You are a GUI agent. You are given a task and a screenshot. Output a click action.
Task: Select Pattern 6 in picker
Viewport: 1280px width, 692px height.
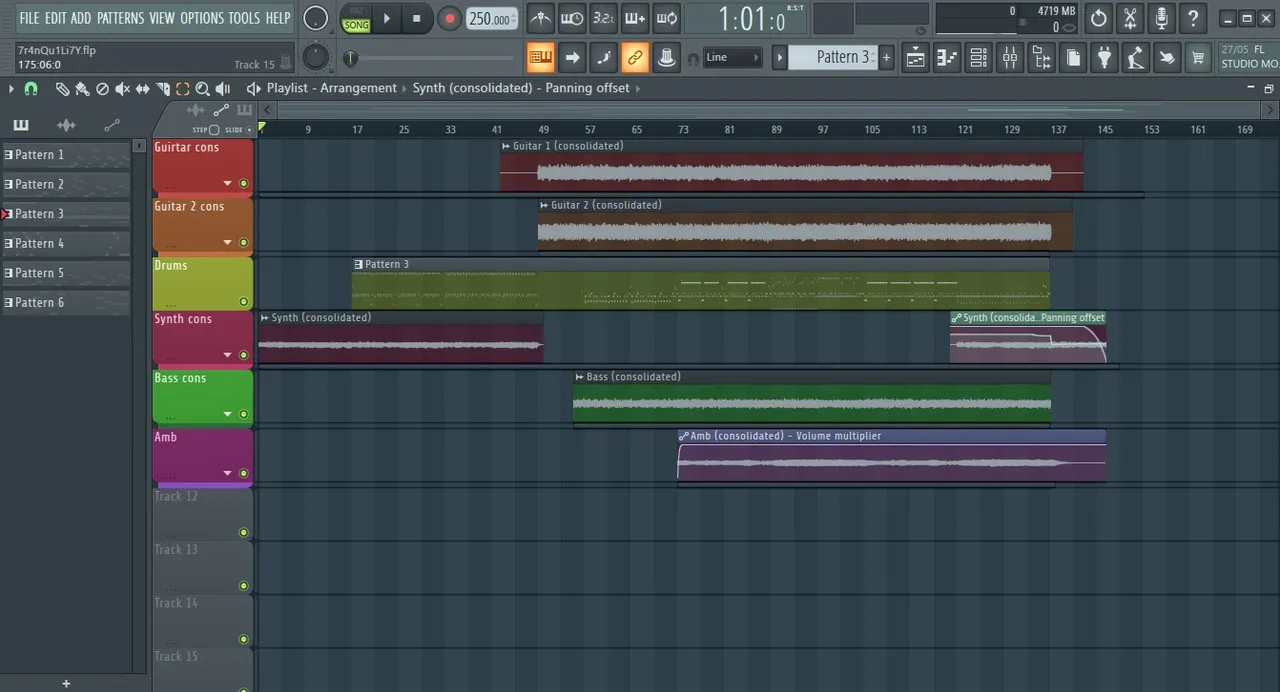(66, 303)
